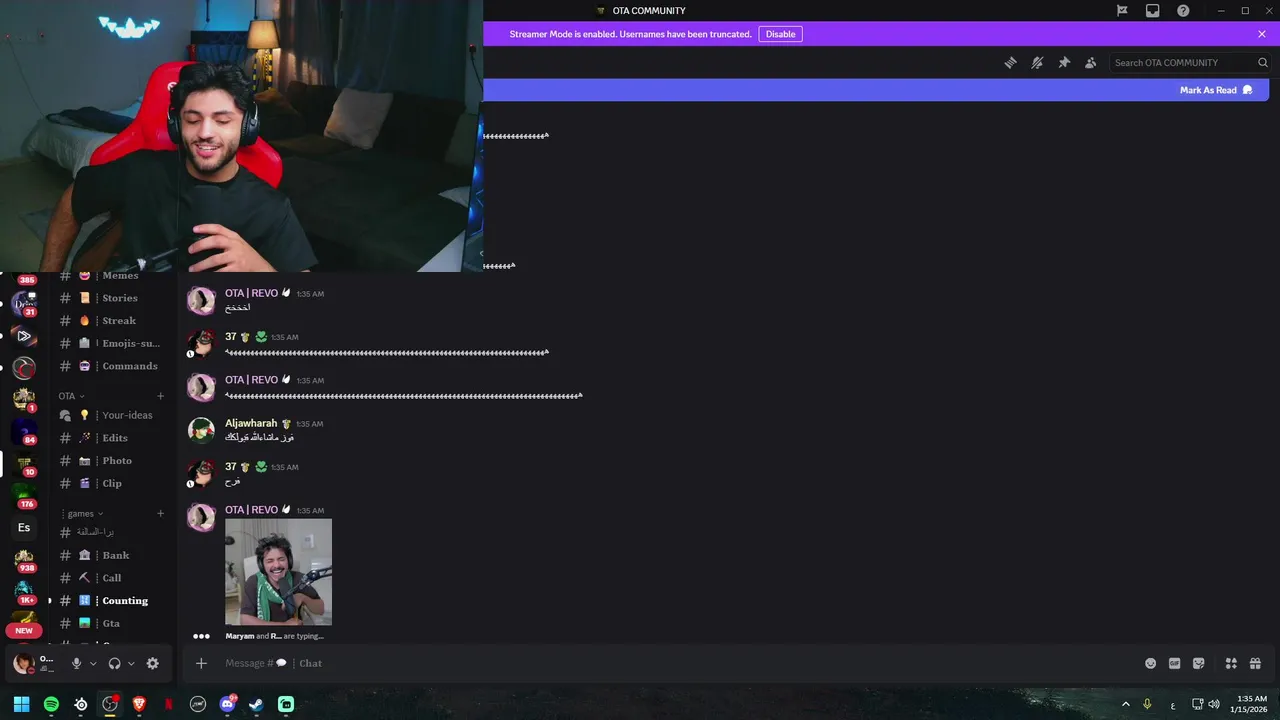The width and height of the screenshot is (1280, 720).
Task: Open REVO's image attachment
Action: pos(278,572)
